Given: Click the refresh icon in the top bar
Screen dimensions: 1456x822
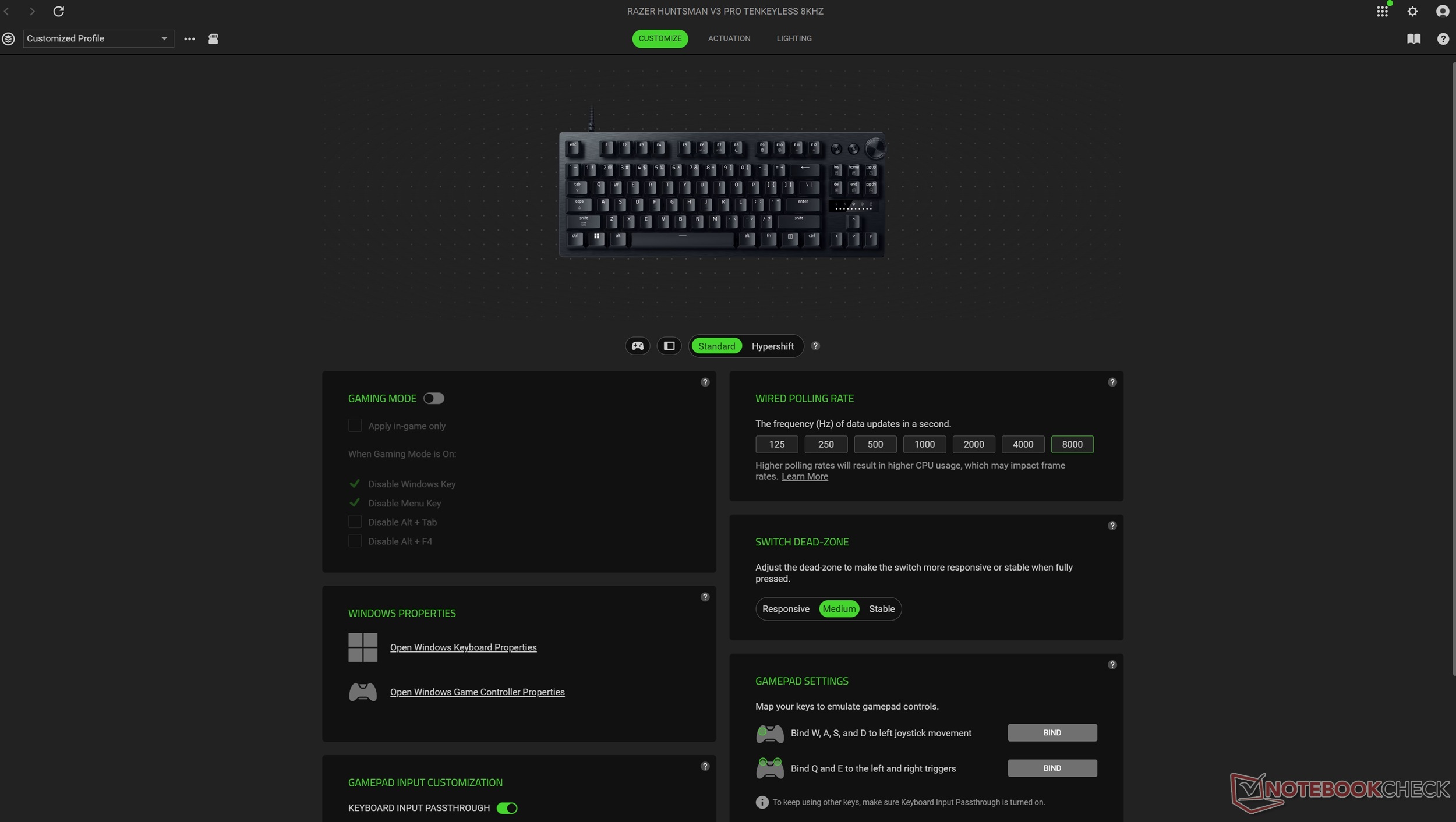Looking at the screenshot, I should [x=58, y=11].
